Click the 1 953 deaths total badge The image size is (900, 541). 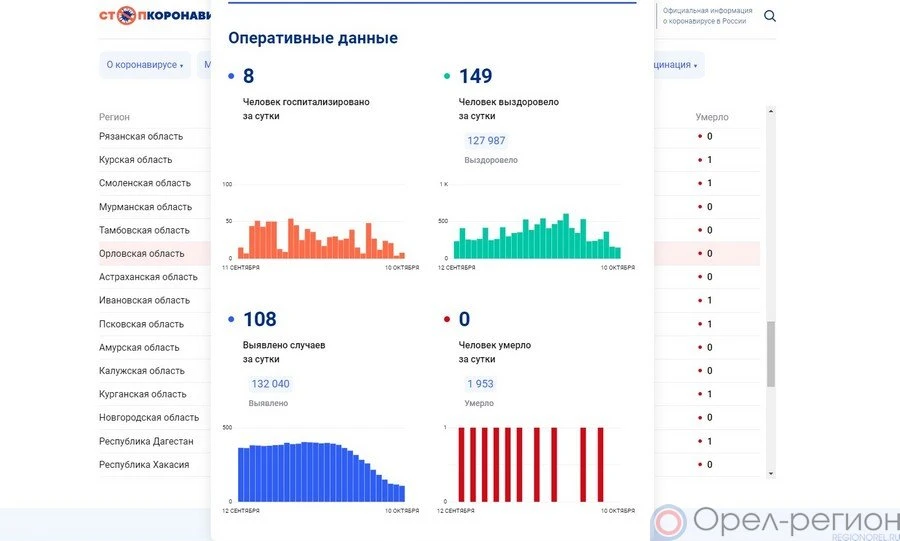coord(480,384)
